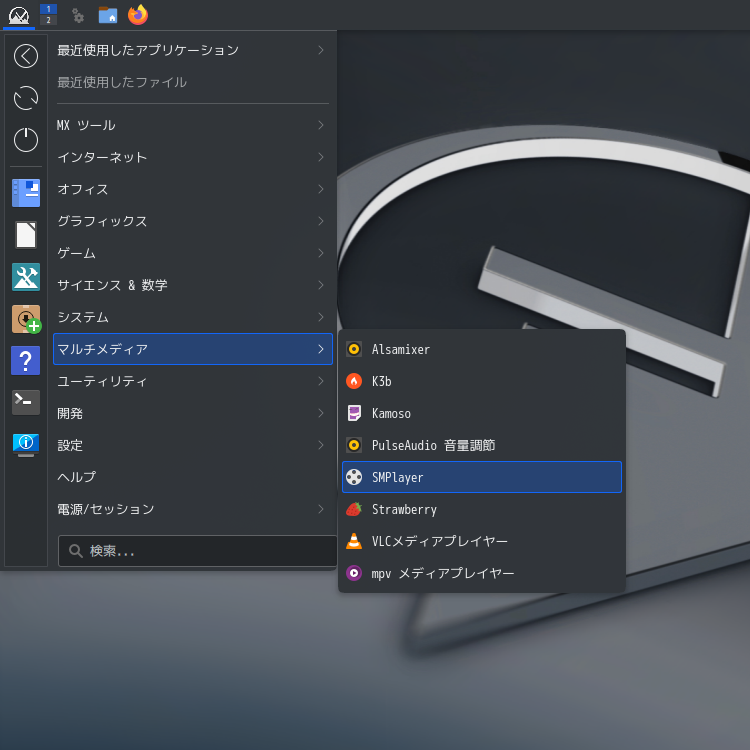Expand the オフィス submenu arrow

pos(321,189)
